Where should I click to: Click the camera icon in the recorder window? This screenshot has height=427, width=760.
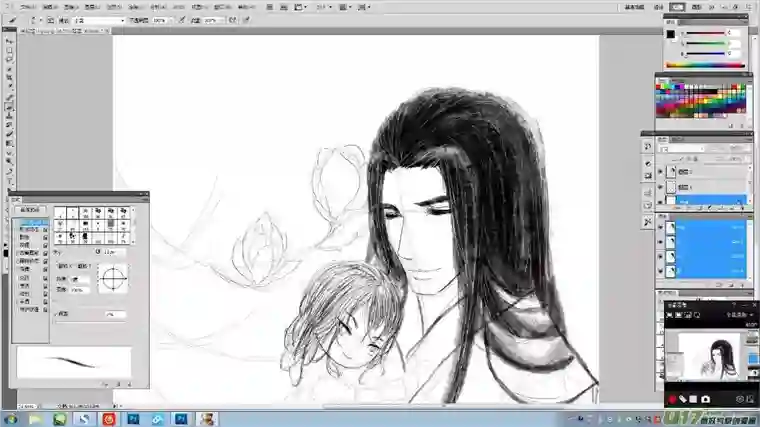pos(706,399)
